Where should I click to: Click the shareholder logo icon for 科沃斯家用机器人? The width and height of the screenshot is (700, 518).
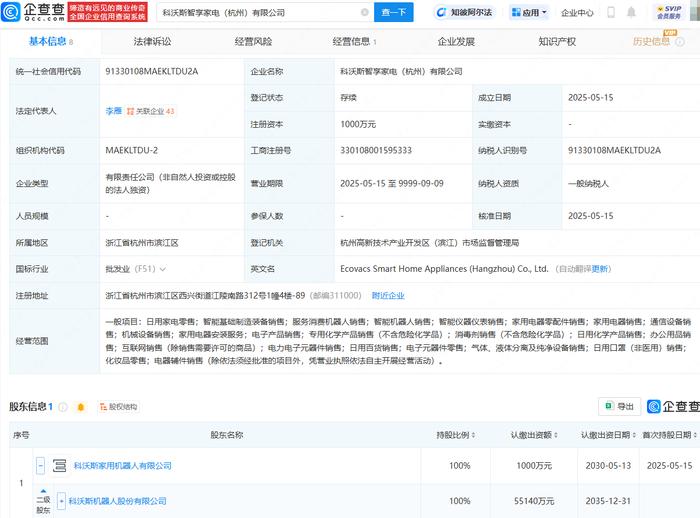click(x=59, y=466)
